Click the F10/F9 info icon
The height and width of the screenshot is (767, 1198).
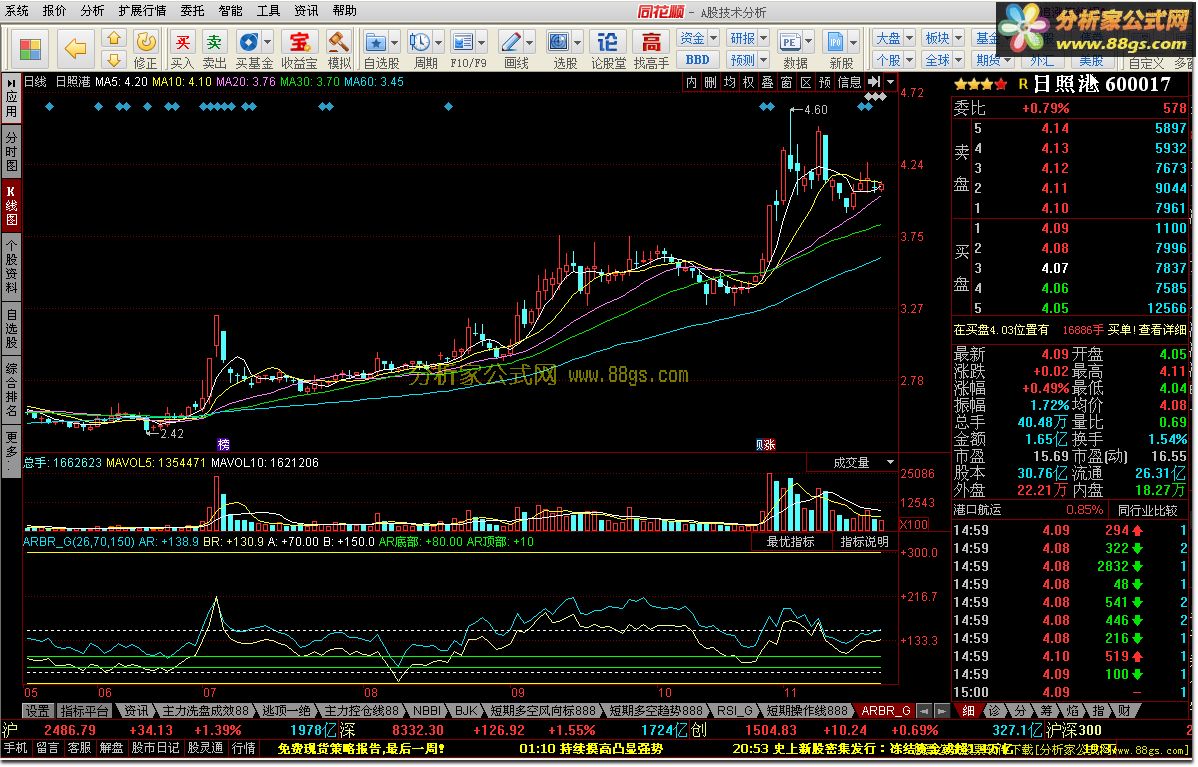coord(463,42)
